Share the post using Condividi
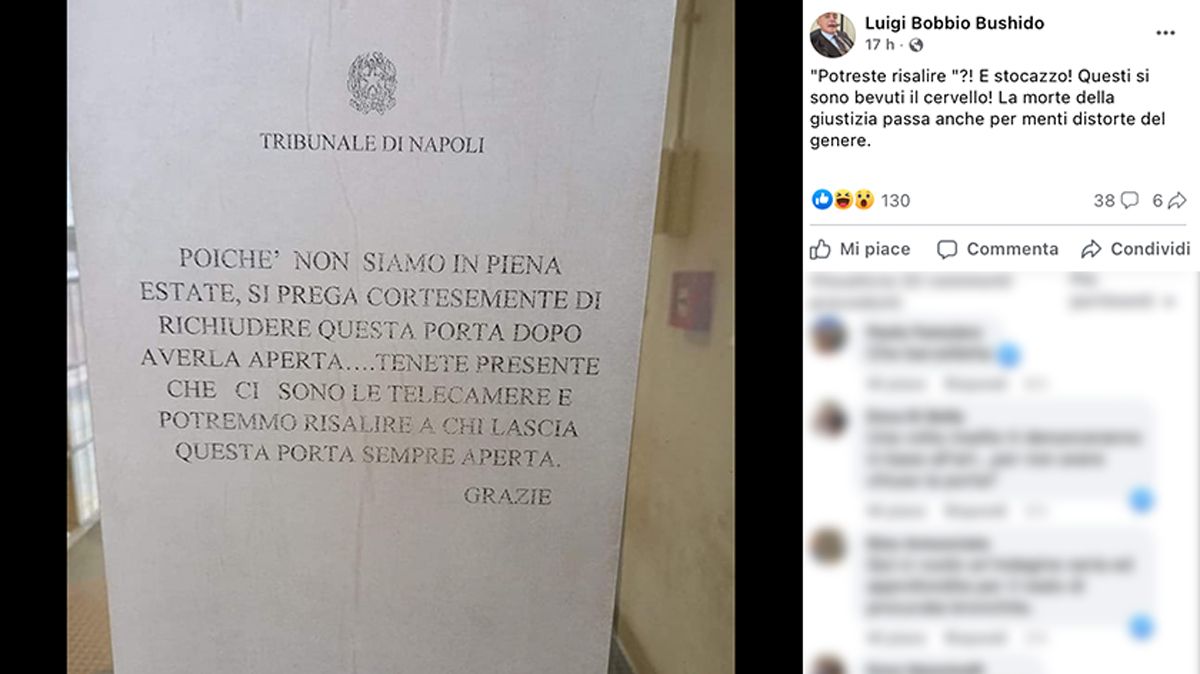The image size is (1200, 674). 1136,249
